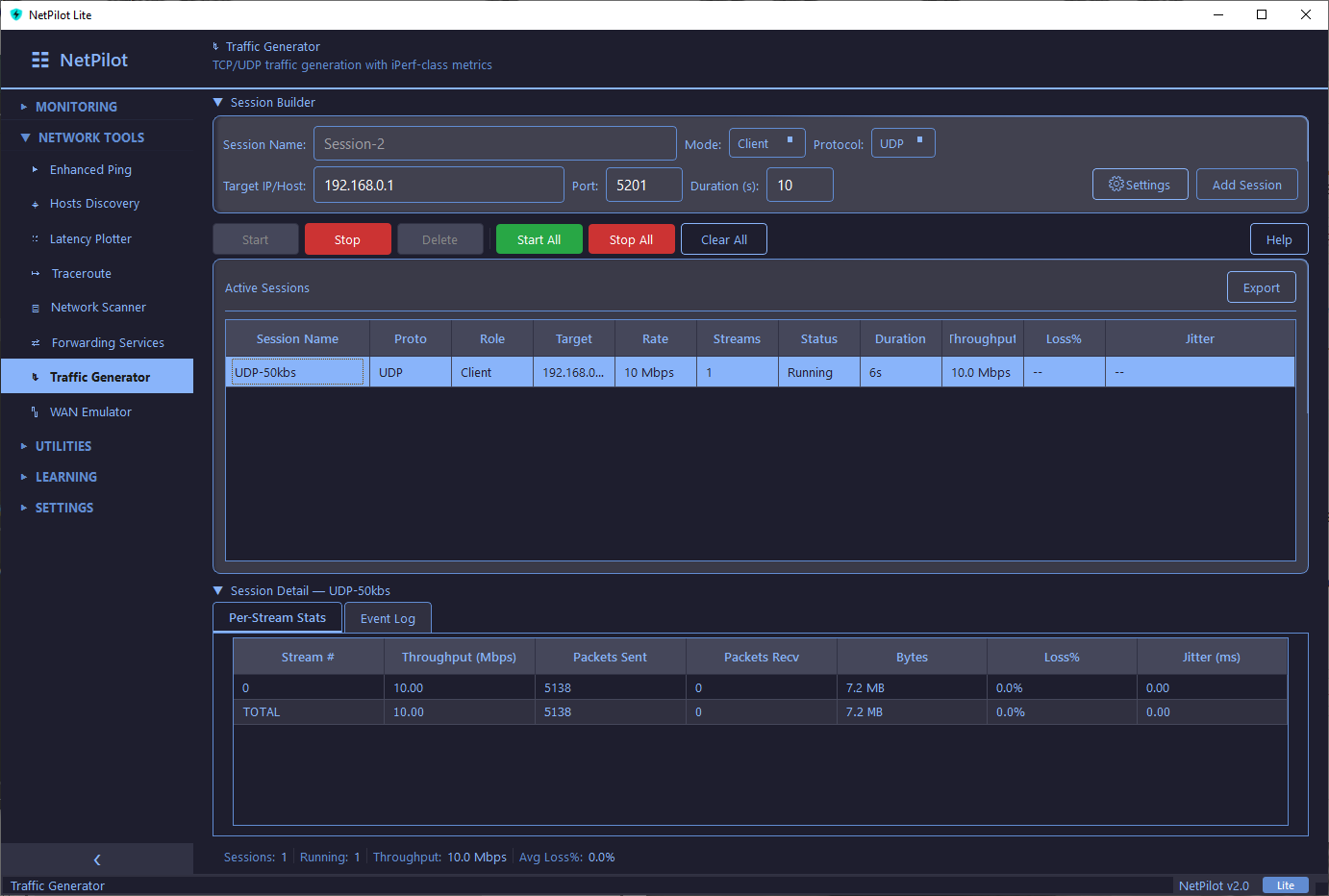Select the Enhanced Ping tool icon

36,169
